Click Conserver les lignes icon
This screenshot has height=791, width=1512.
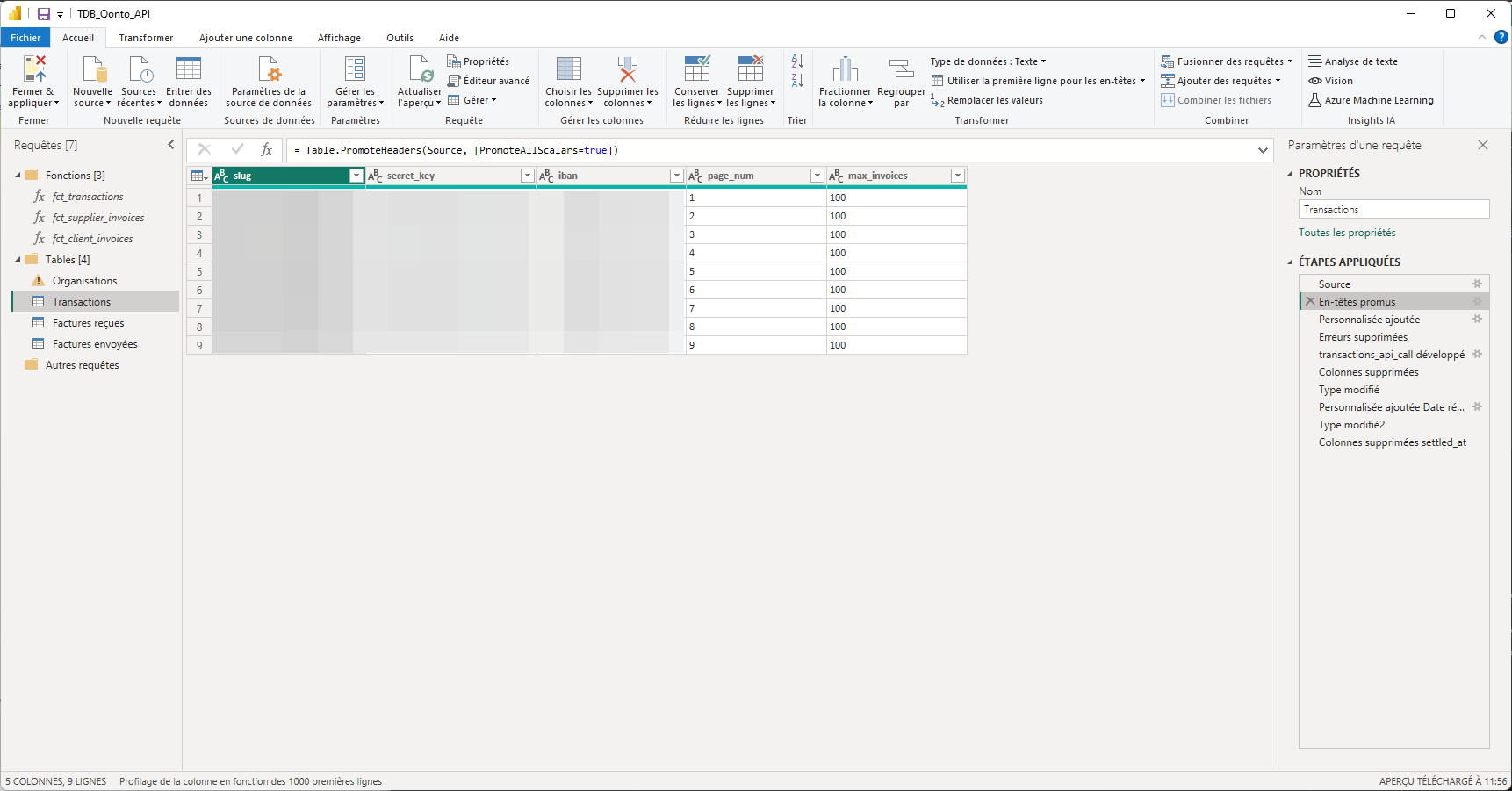697,69
